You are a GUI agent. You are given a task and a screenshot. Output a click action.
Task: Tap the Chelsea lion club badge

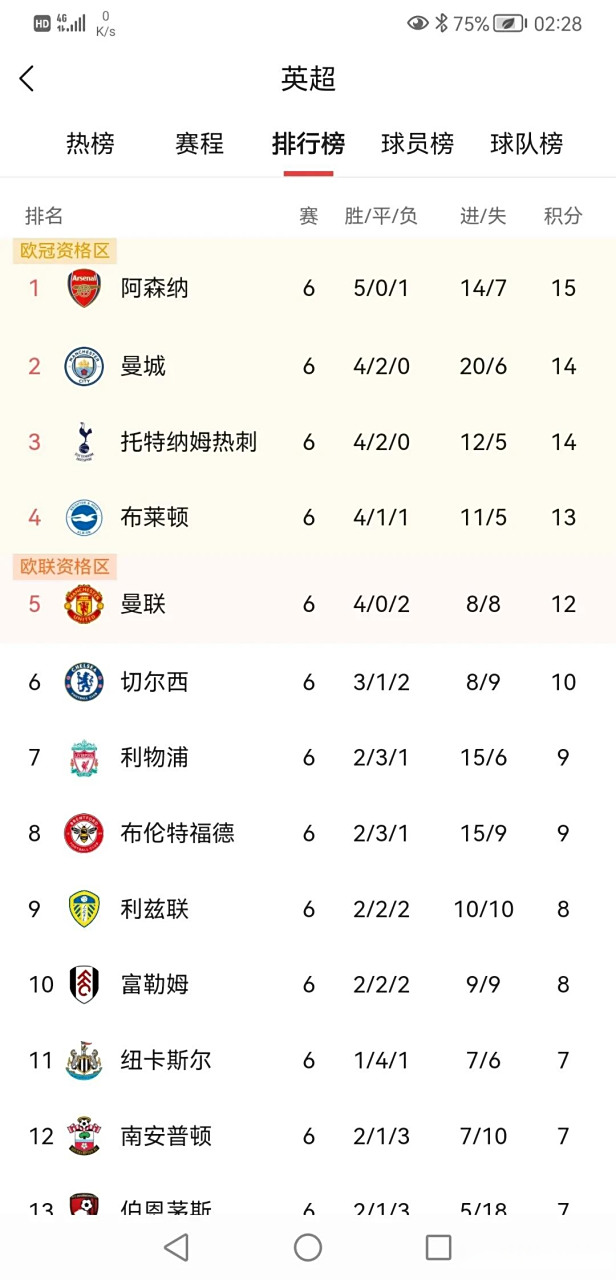click(85, 681)
